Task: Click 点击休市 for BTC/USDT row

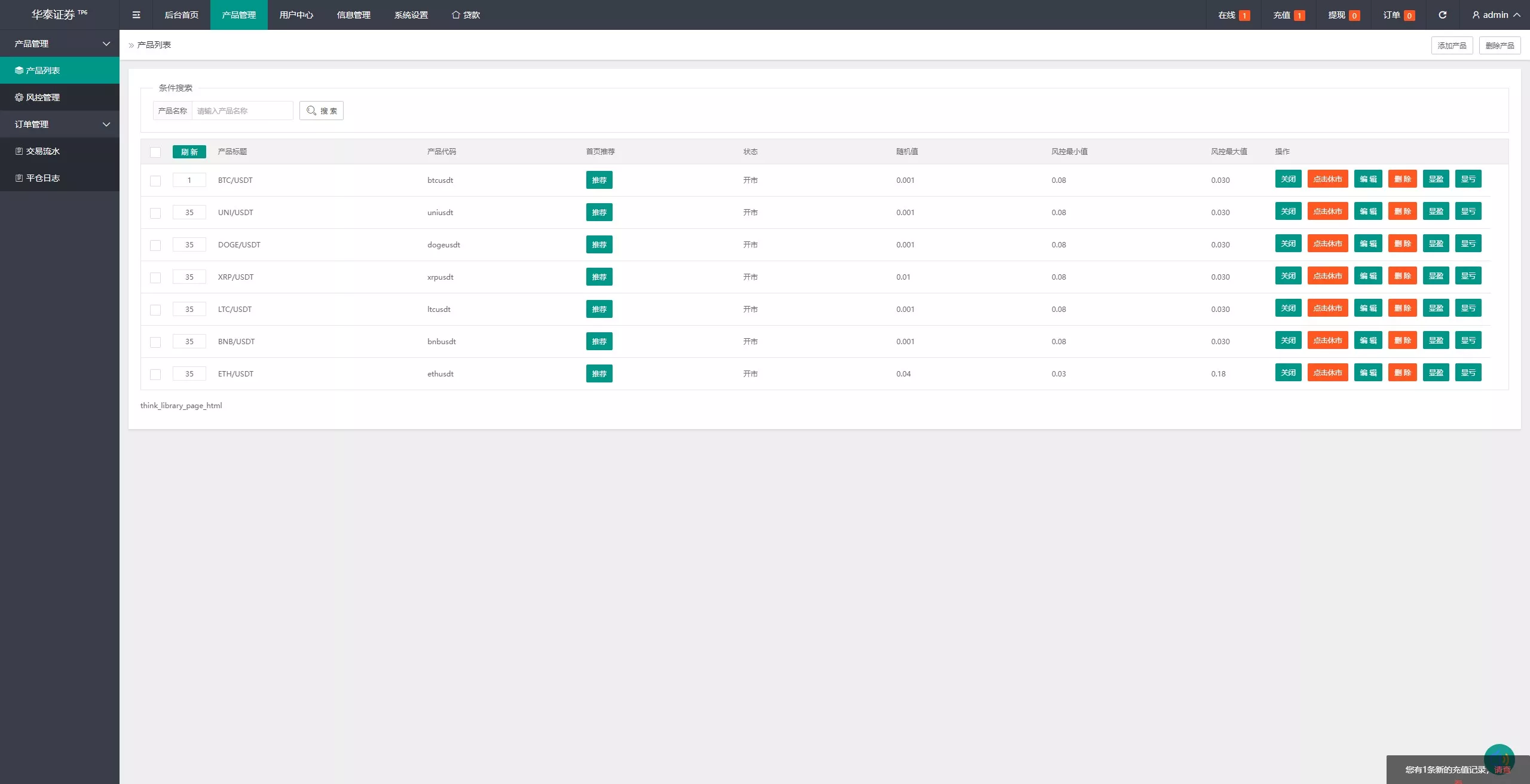Action: pyautogui.click(x=1327, y=179)
